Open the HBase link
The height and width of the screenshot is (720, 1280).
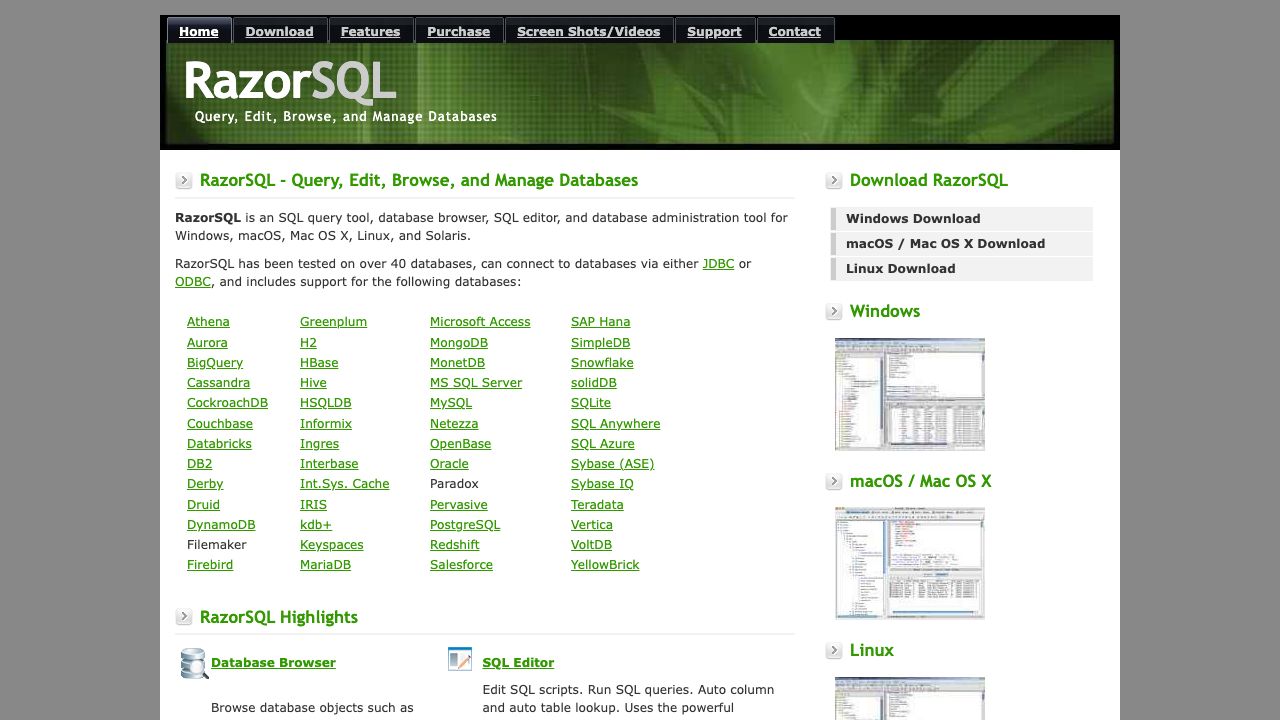pyautogui.click(x=319, y=363)
